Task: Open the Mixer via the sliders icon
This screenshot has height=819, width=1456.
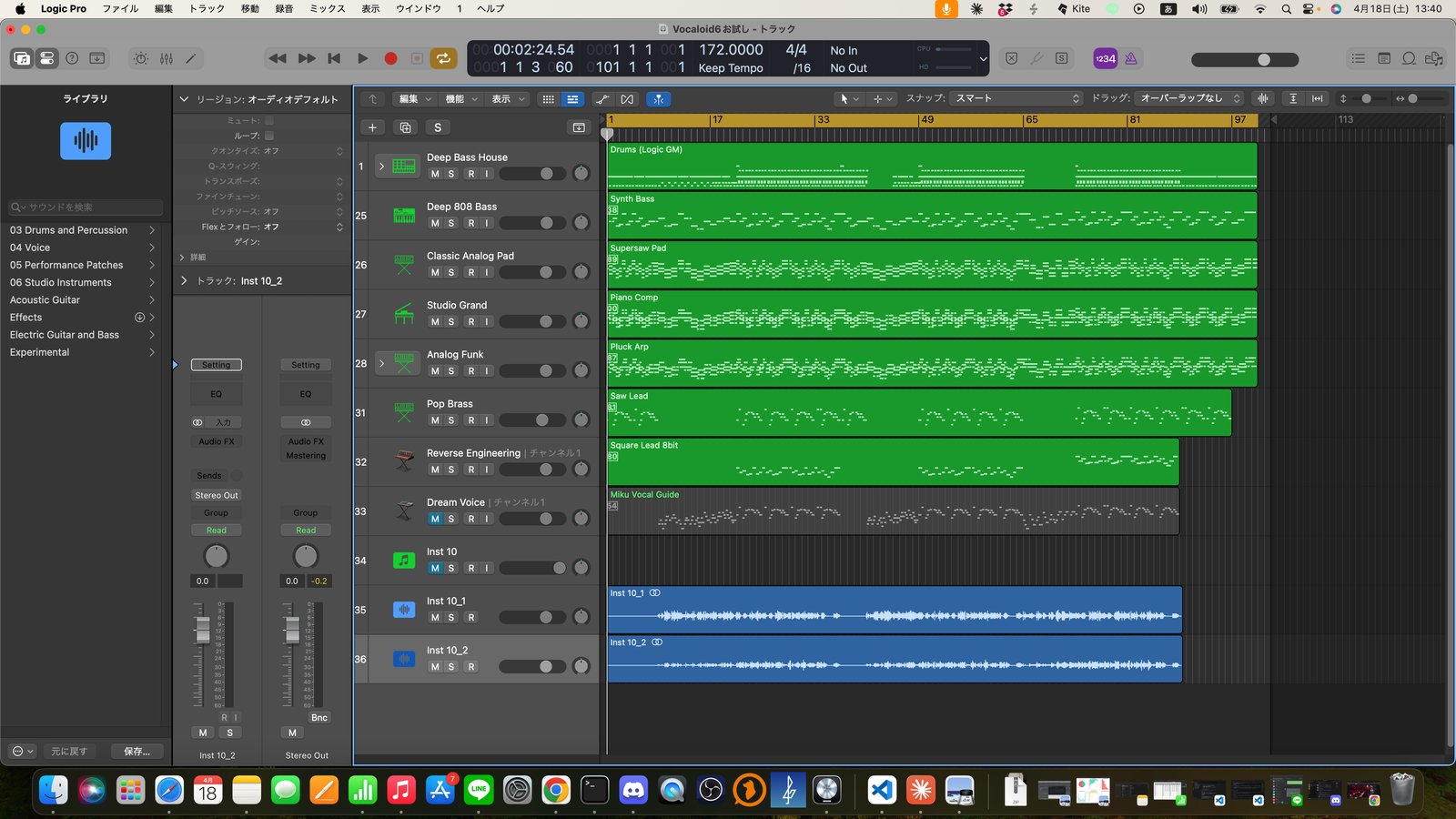Action: point(167,58)
